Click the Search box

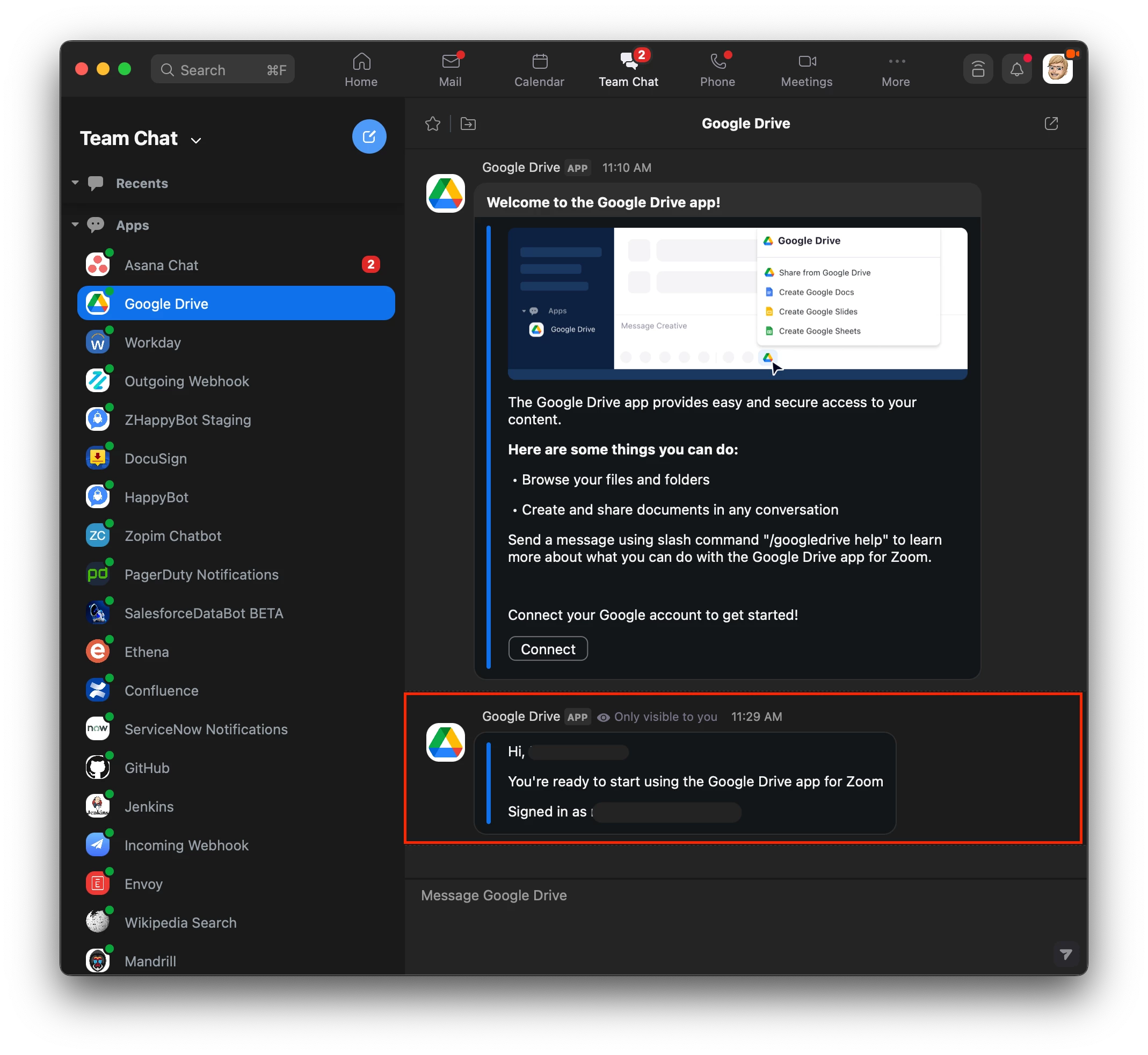coord(222,70)
